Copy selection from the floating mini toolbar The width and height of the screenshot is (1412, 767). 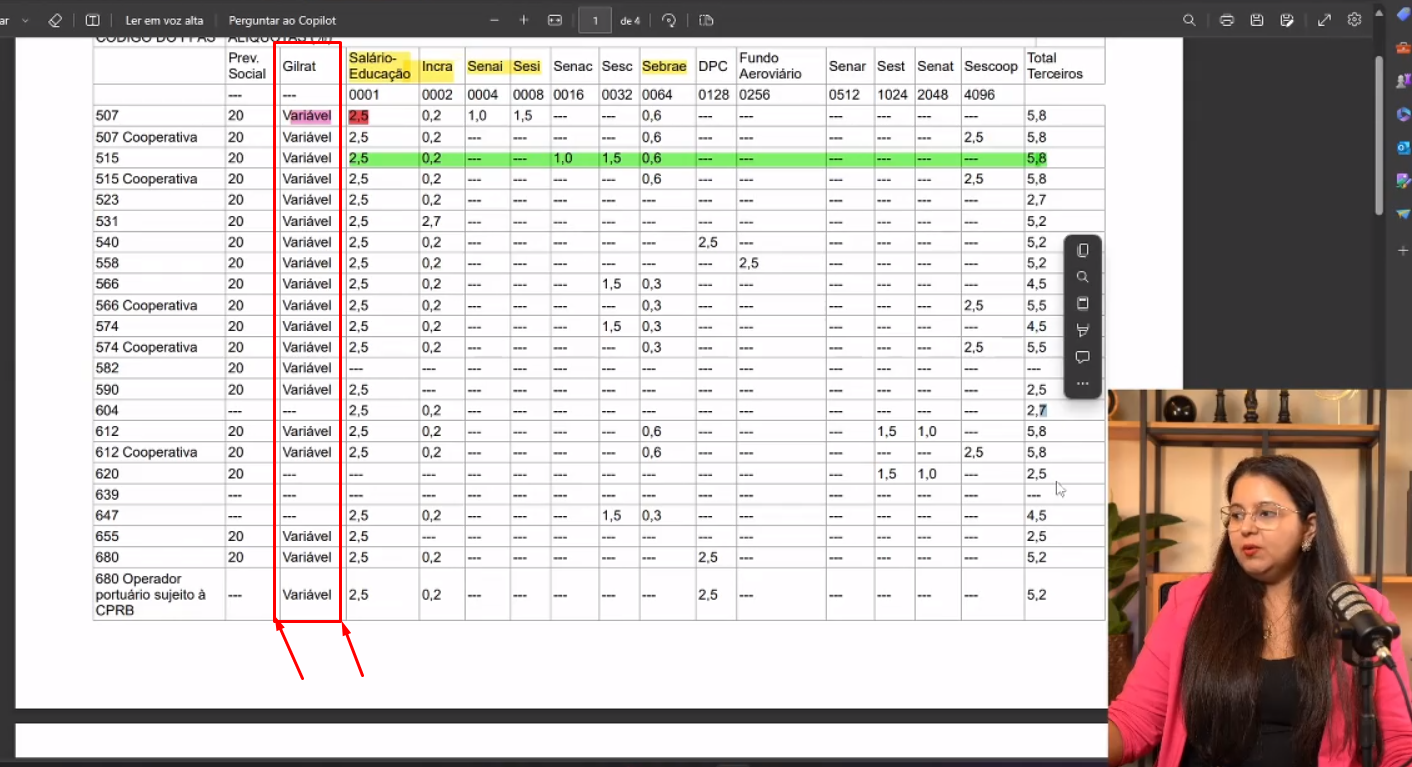(1082, 250)
